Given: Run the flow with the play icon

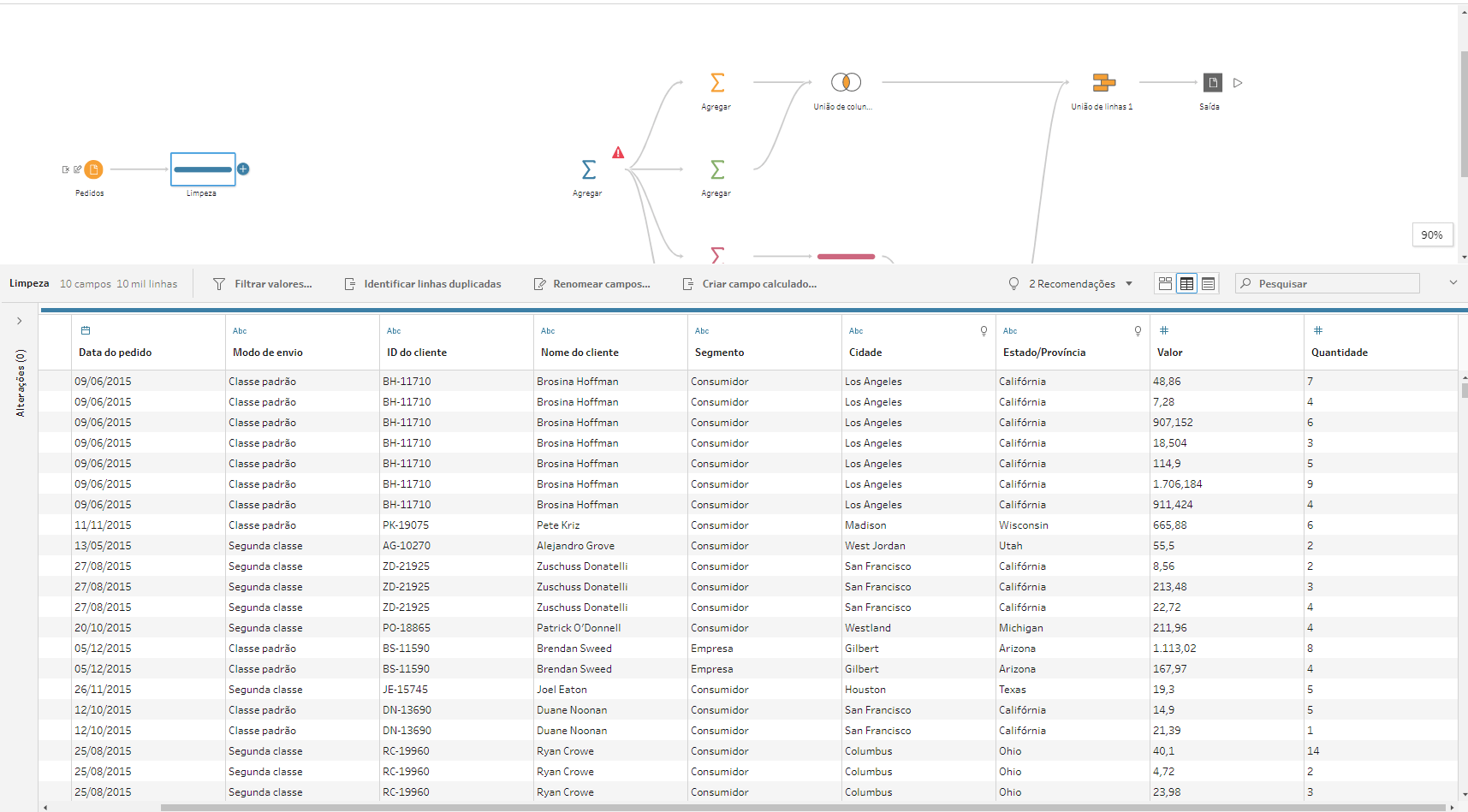Looking at the screenshot, I should [1238, 83].
